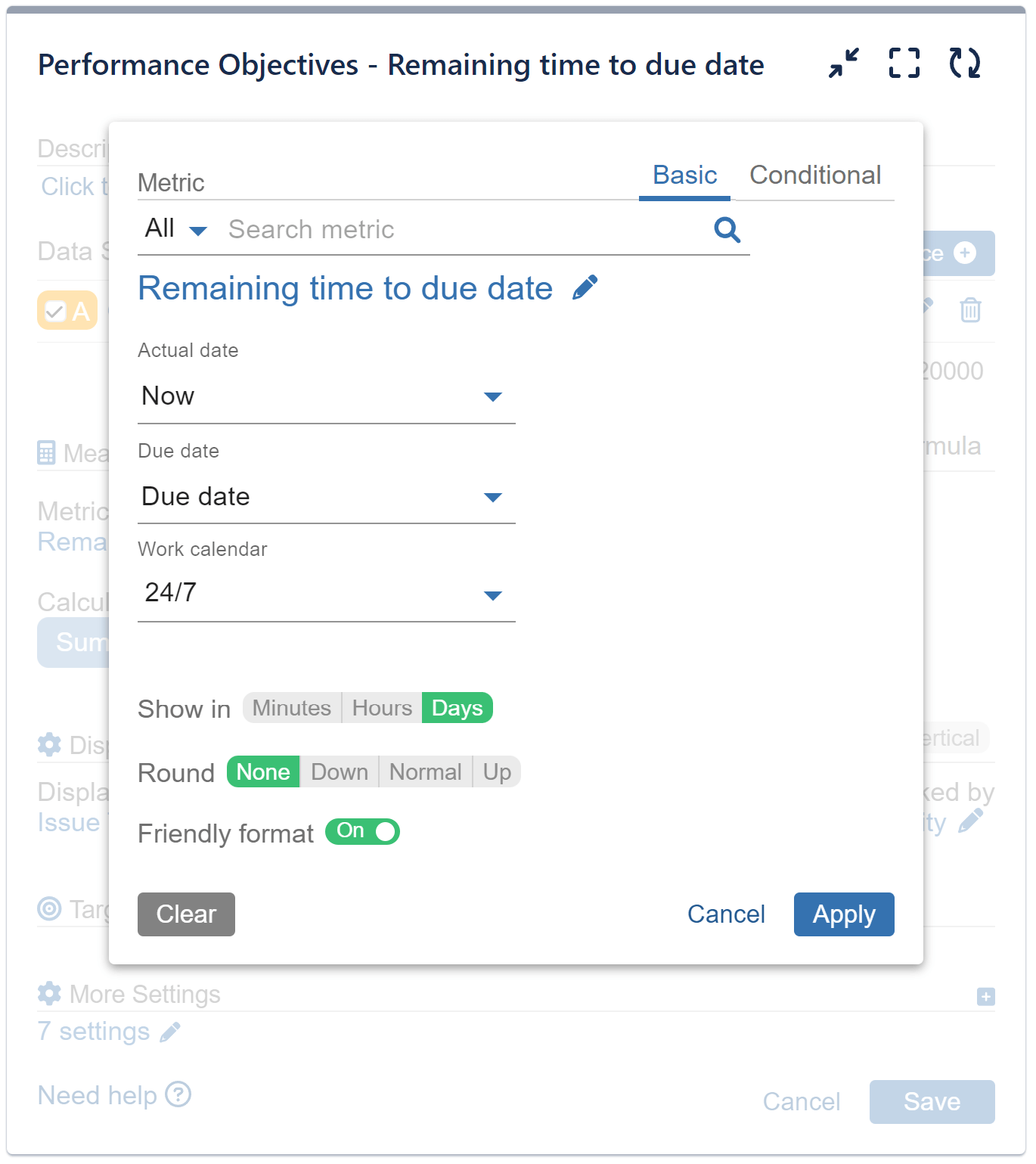Edit the metric name with the pencil icon
1036x1164 pixels.
click(x=585, y=287)
